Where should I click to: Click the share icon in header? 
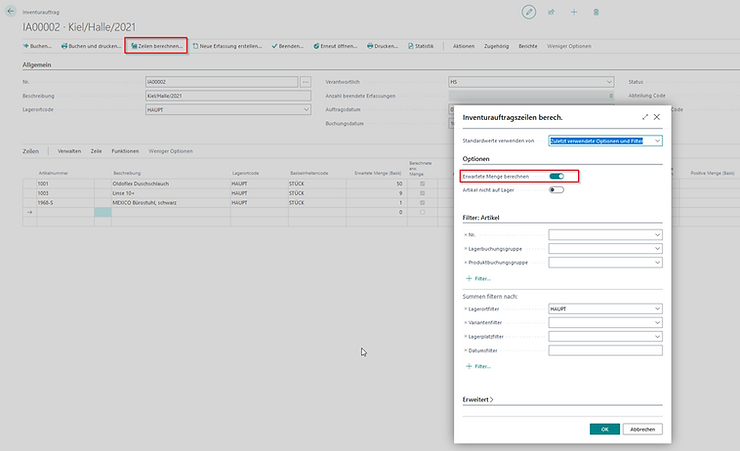551,12
